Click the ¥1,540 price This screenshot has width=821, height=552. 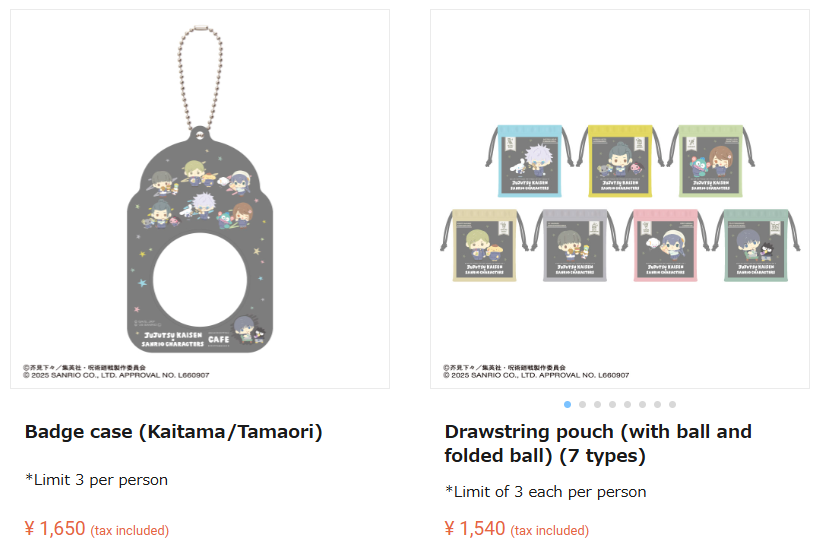coord(475,529)
